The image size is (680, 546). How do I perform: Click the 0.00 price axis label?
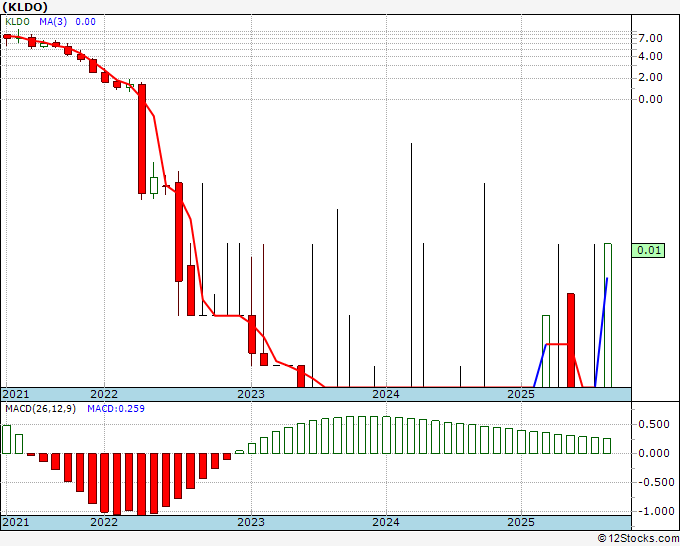point(650,99)
